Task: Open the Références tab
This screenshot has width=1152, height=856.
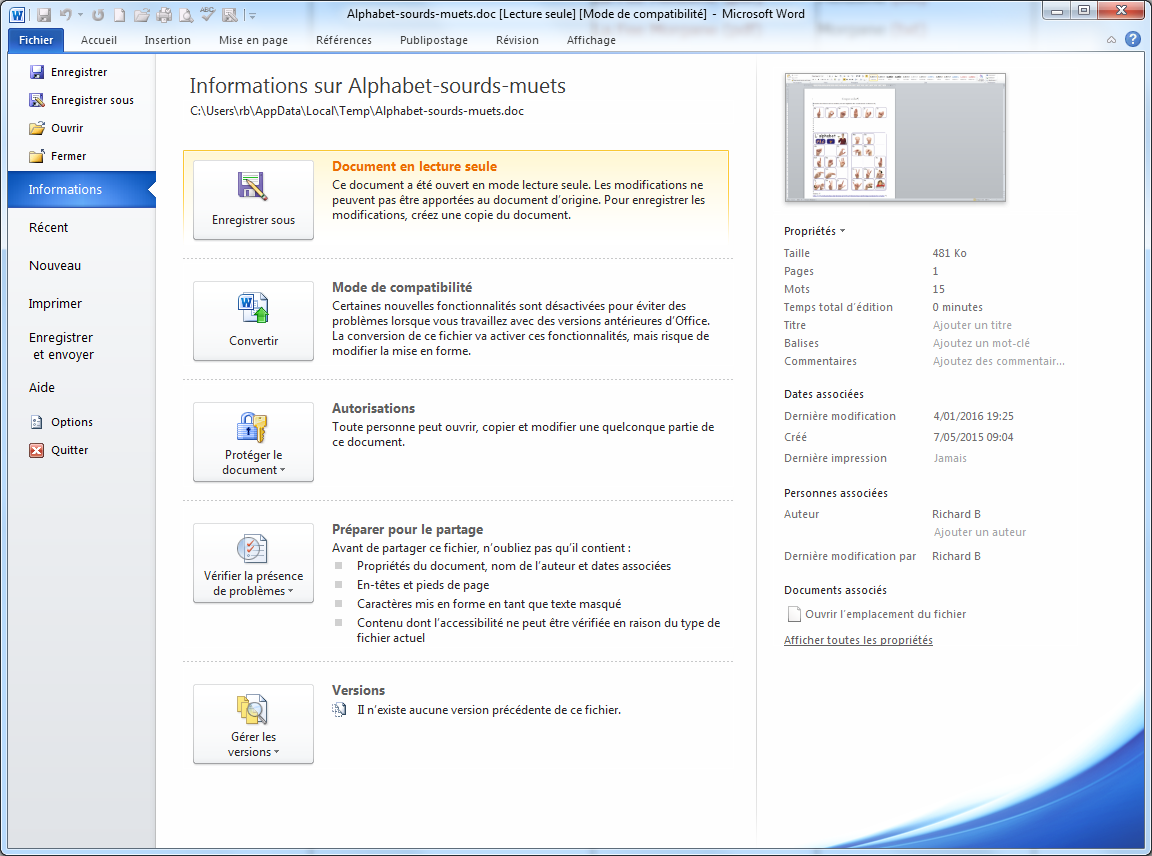Action: pyautogui.click(x=344, y=40)
